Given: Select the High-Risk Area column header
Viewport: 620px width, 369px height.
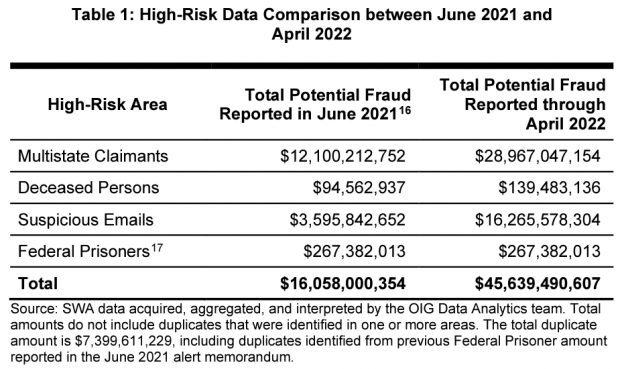Looking at the screenshot, I should click(108, 104).
